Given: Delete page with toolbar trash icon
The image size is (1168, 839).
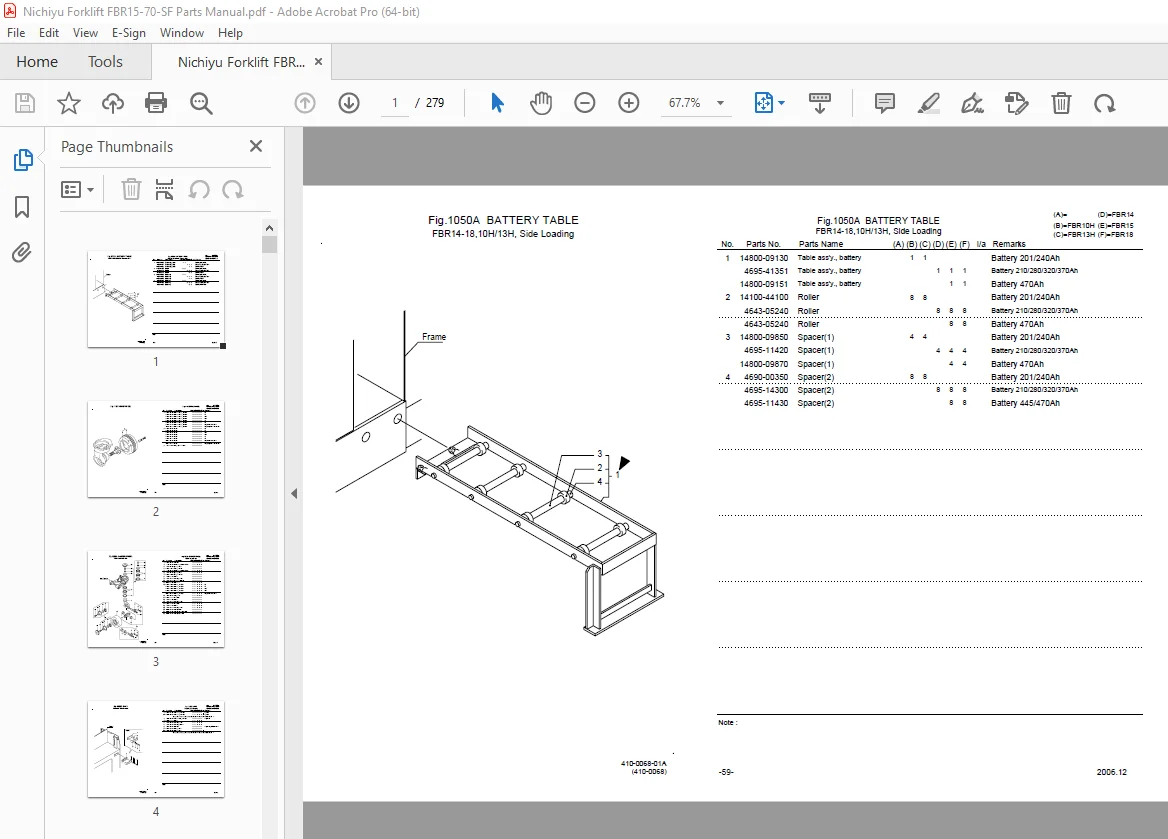Looking at the screenshot, I should [x=1061, y=103].
